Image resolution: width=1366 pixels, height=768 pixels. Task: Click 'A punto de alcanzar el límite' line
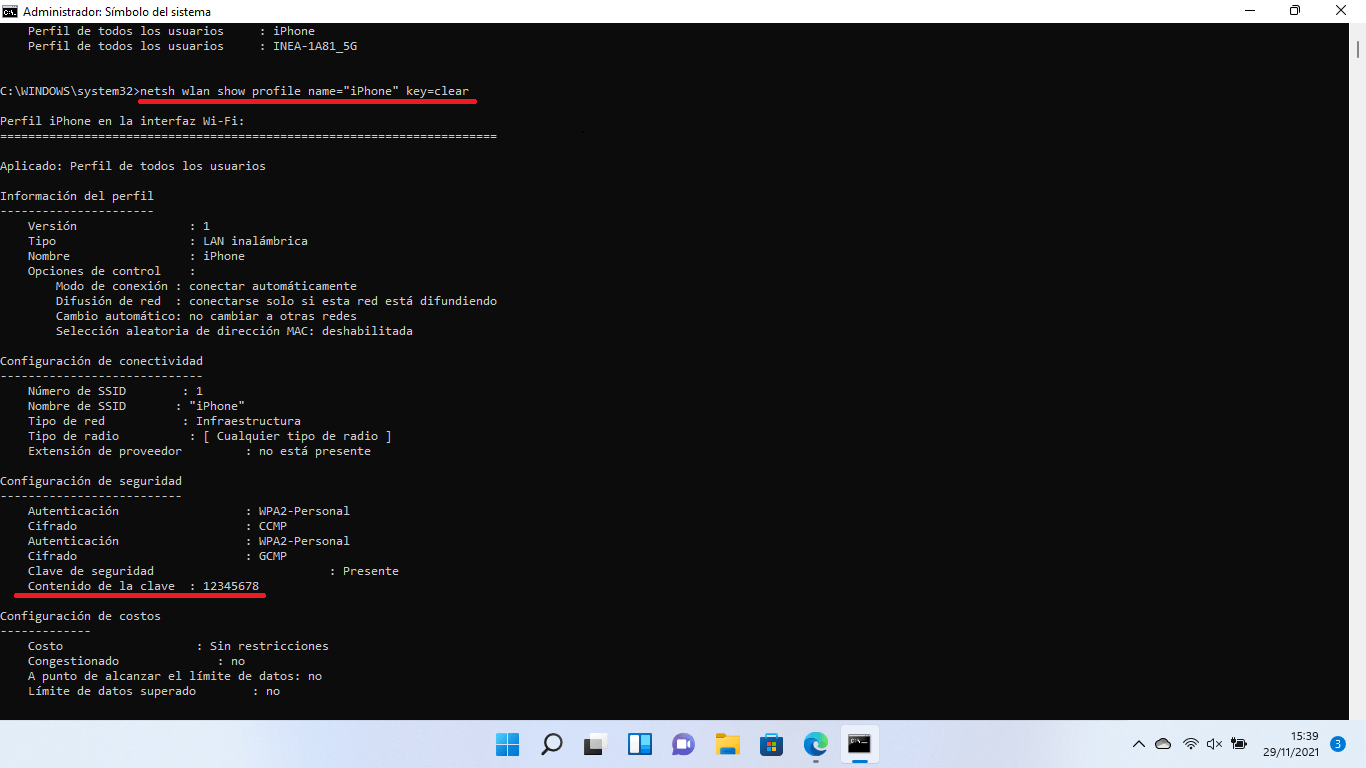[x=175, y=676]
